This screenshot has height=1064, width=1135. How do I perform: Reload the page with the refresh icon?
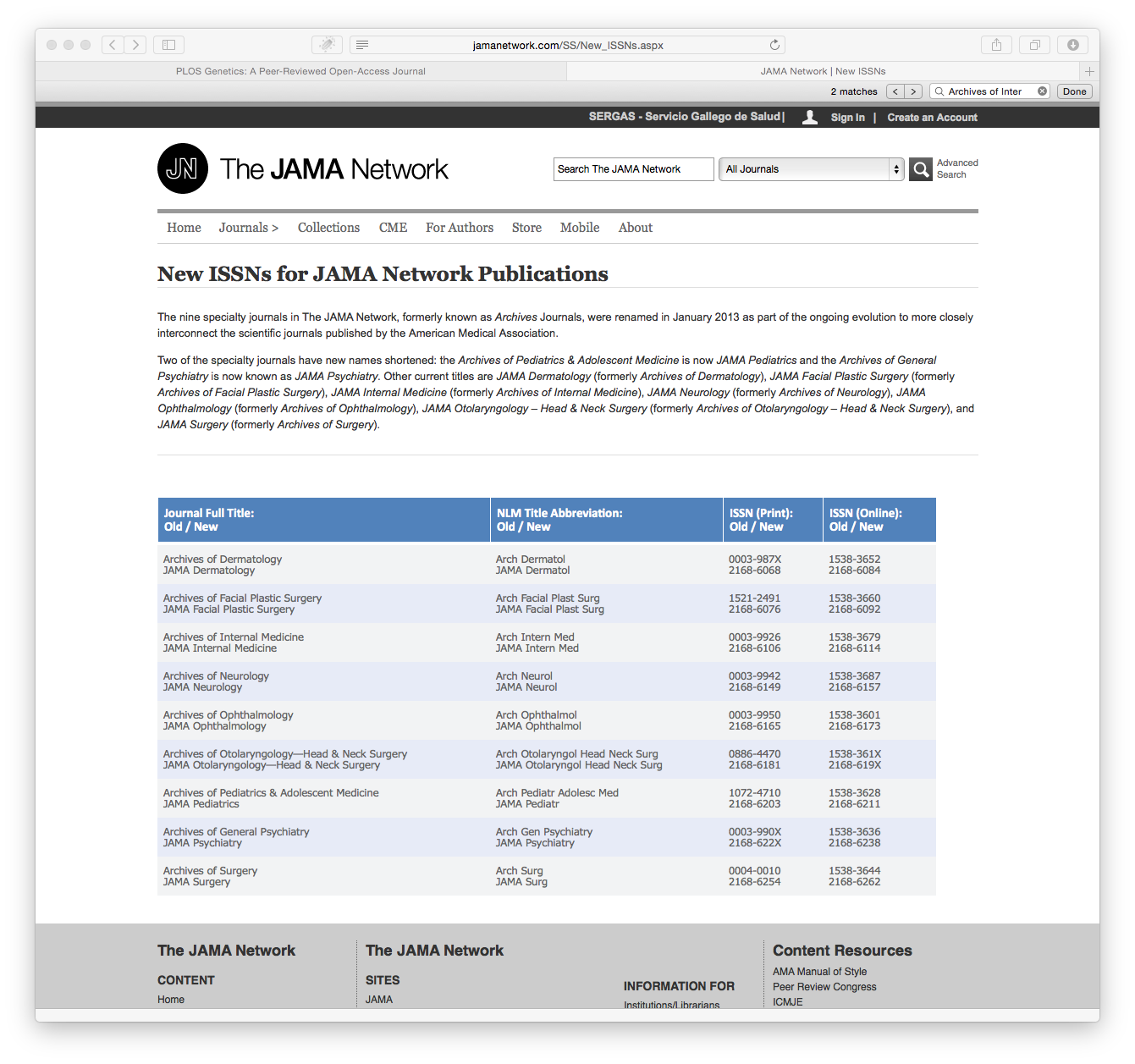point(774,45)
